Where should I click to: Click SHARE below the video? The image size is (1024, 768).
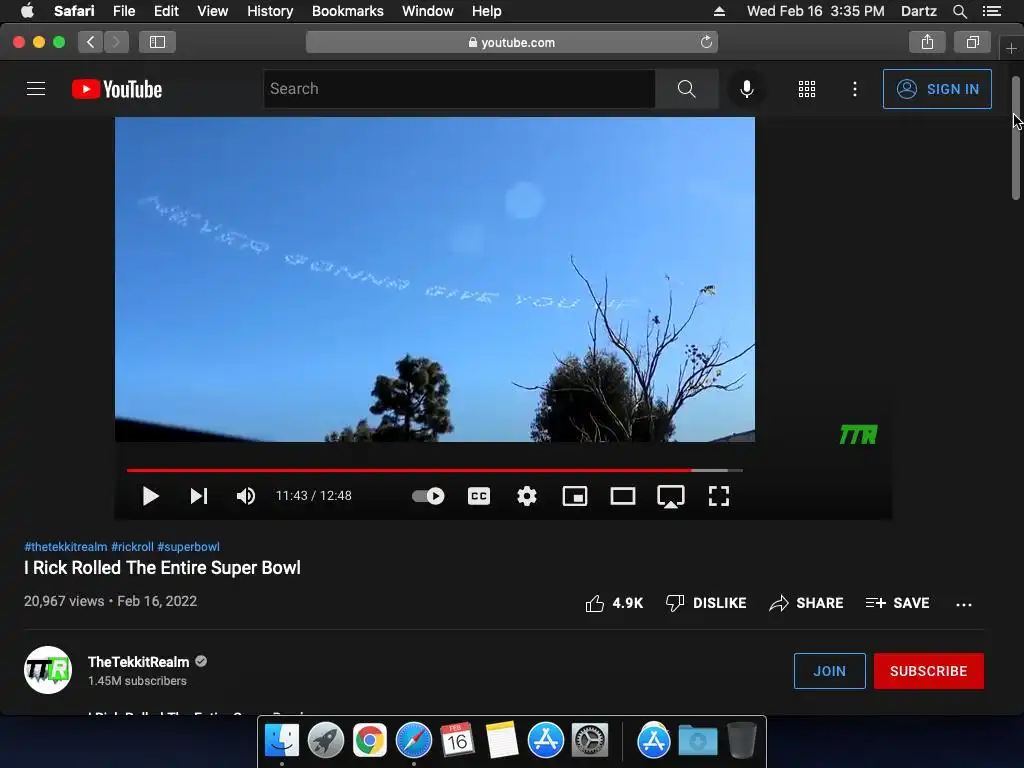[x=807, y=603]
